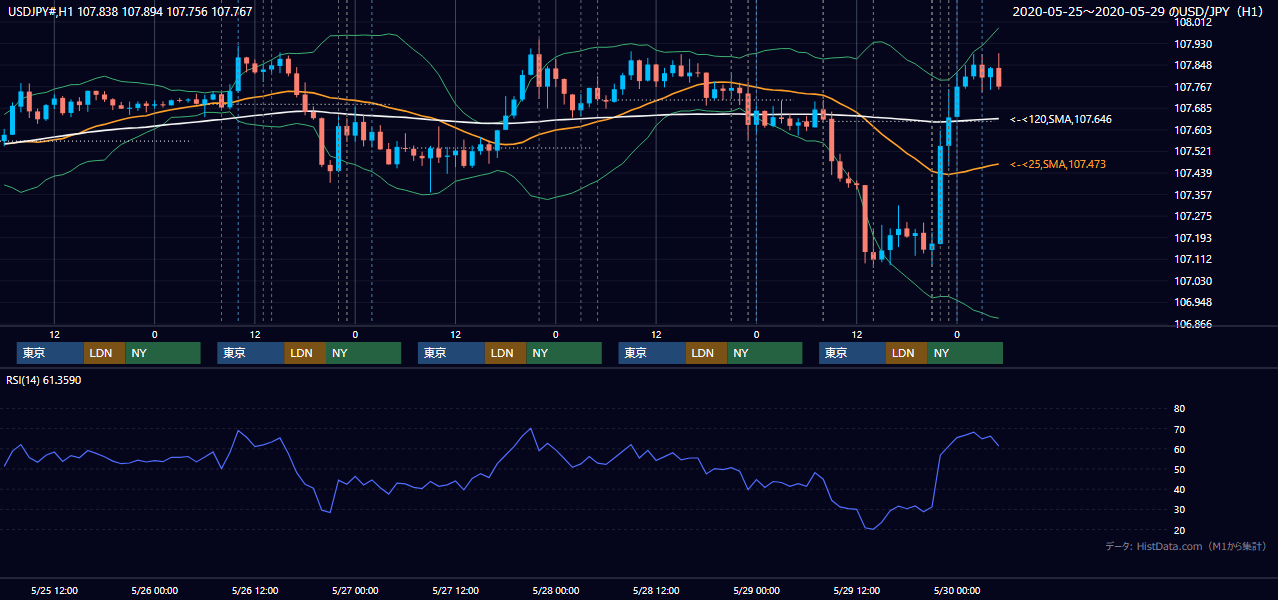Click the 107.685 price axis value
This screenshot has width=1278, height=600.
pyautogui.click(x=1192, y=108)
